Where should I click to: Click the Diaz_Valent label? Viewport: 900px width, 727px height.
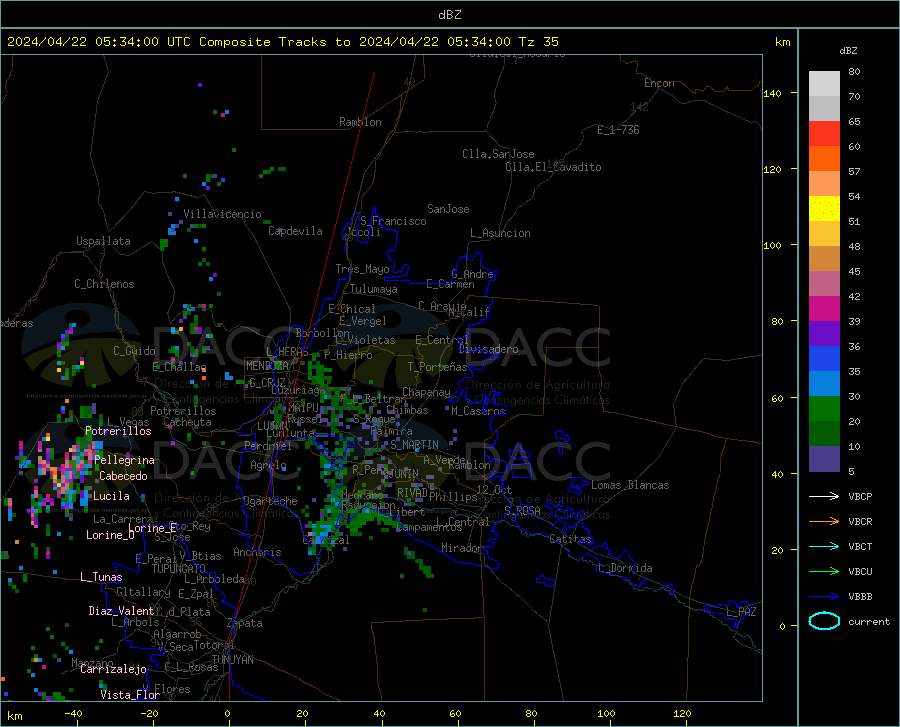(121, 611)
